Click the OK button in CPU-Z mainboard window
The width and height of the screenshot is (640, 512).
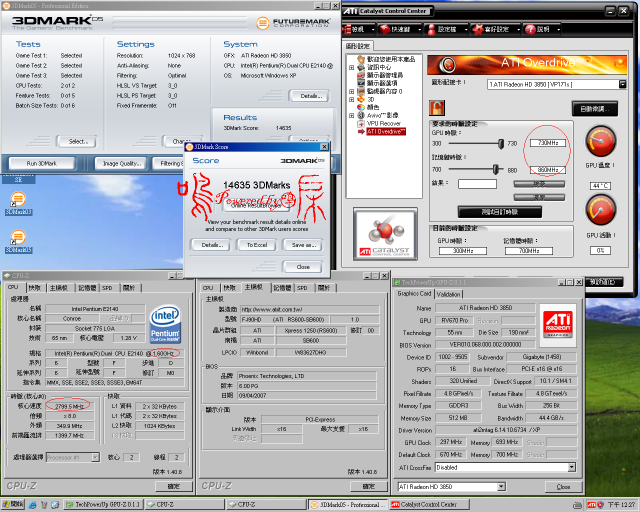point(368,486)
